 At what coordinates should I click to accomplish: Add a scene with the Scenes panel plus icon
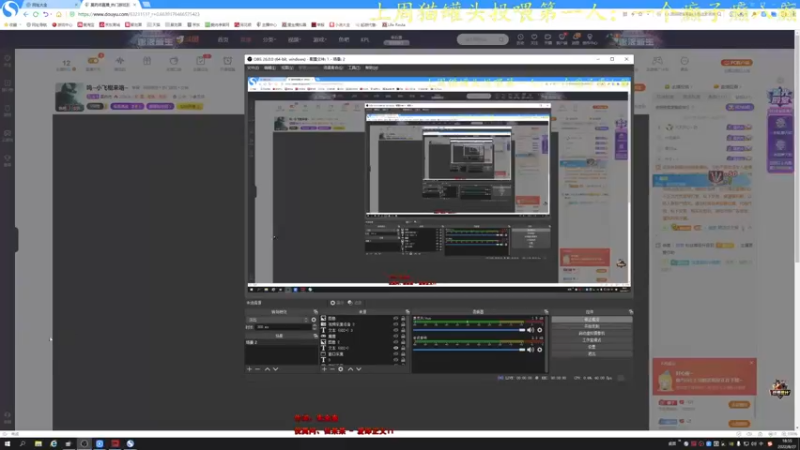tap(249, 369)
